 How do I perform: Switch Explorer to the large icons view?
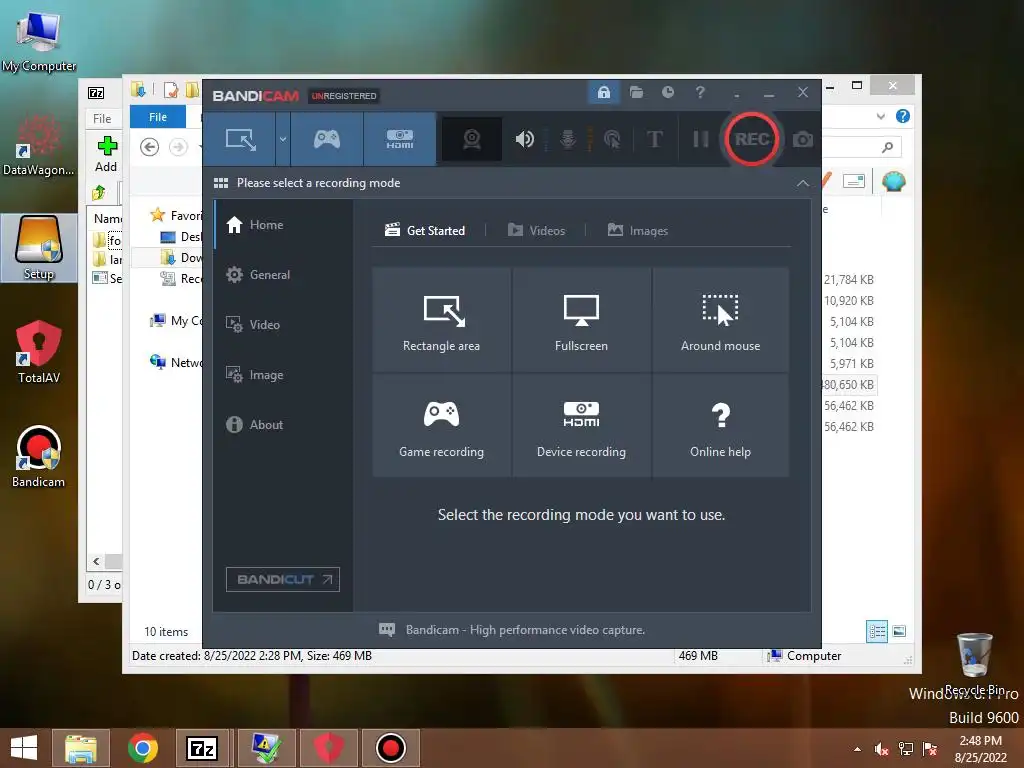click(899, 631)
